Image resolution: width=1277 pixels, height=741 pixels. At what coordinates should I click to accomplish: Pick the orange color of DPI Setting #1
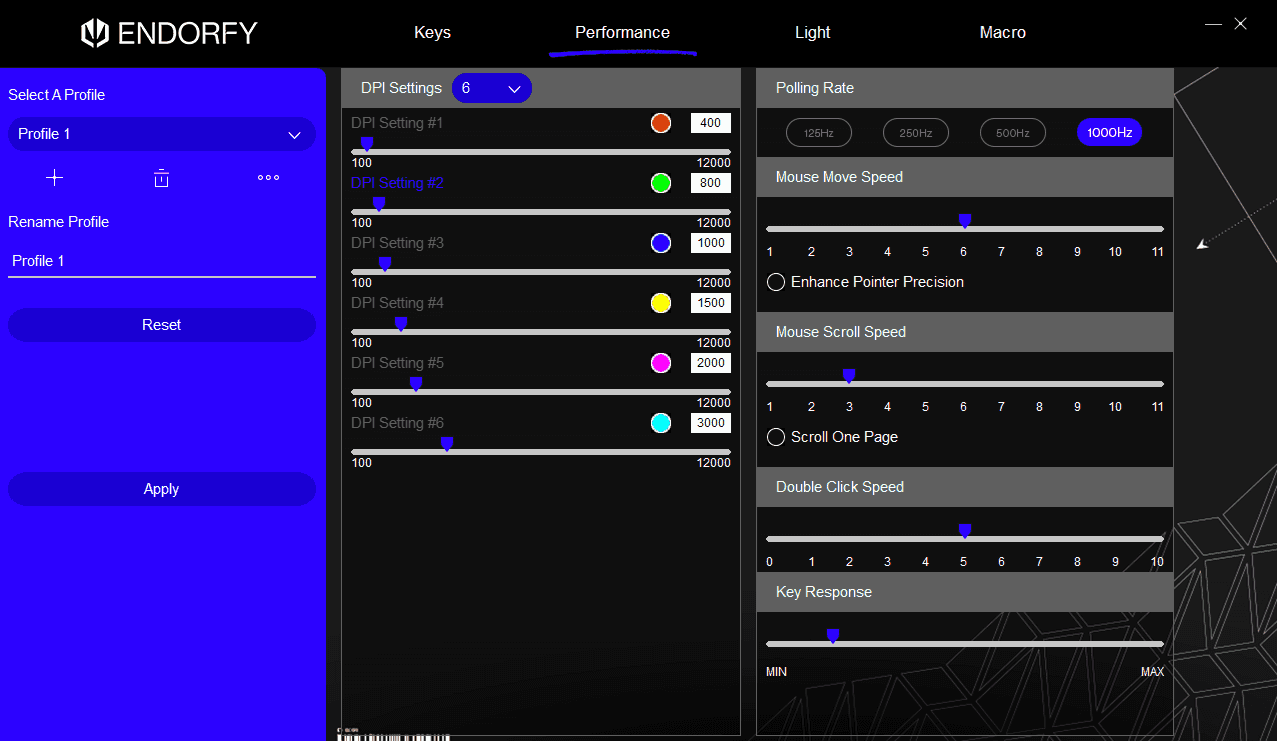(661, 123)
